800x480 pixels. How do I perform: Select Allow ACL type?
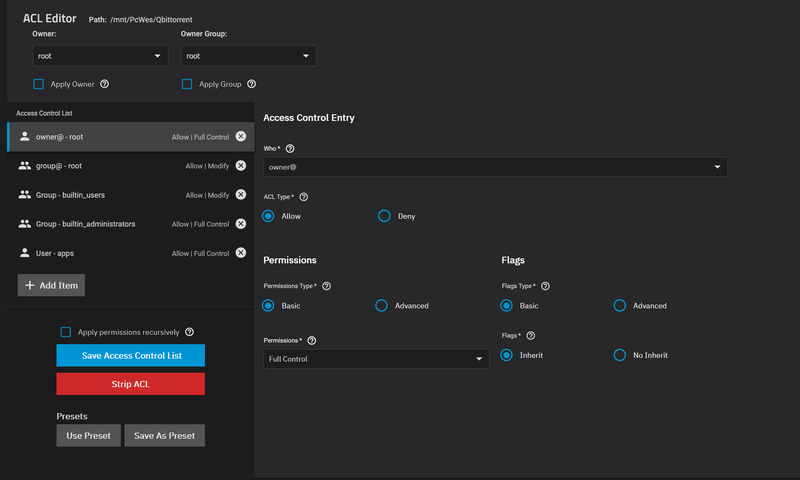[268, 216]
